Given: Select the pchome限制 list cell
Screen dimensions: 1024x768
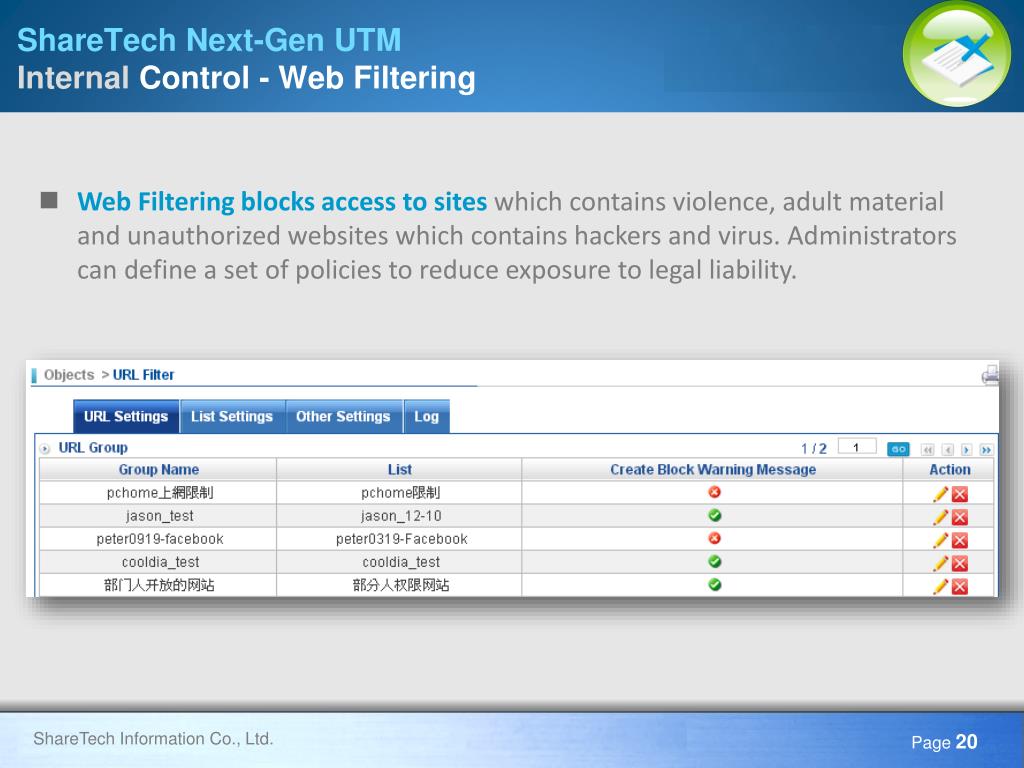Looking at the screenshot, I should point(400,492).
